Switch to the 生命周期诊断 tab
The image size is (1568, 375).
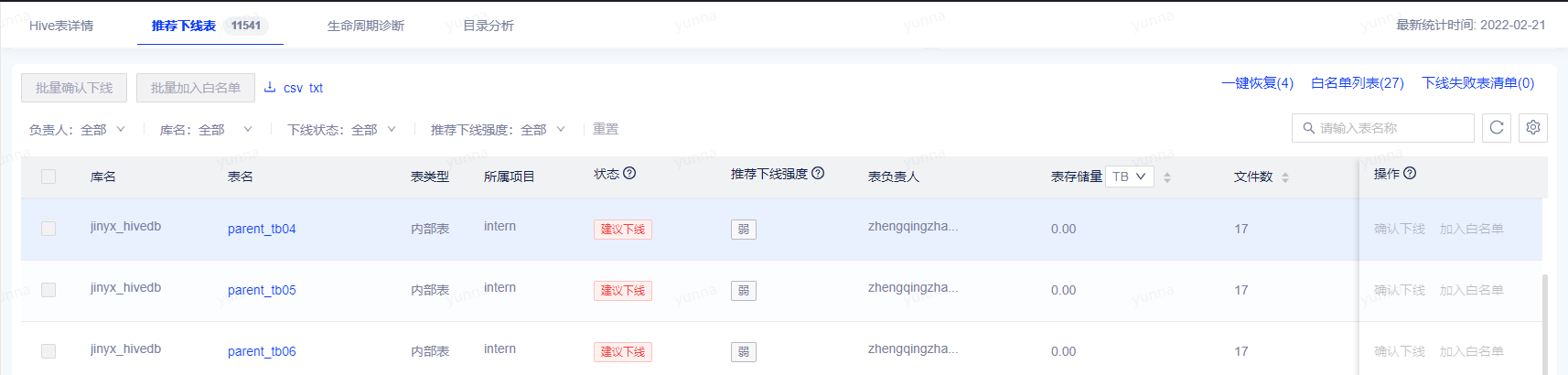(366, 26)
